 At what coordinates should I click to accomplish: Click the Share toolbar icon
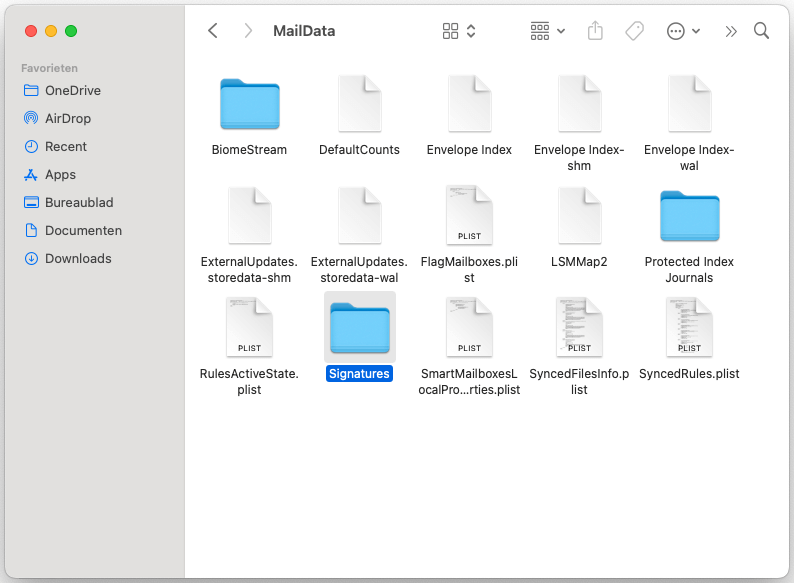coord(595,31)
